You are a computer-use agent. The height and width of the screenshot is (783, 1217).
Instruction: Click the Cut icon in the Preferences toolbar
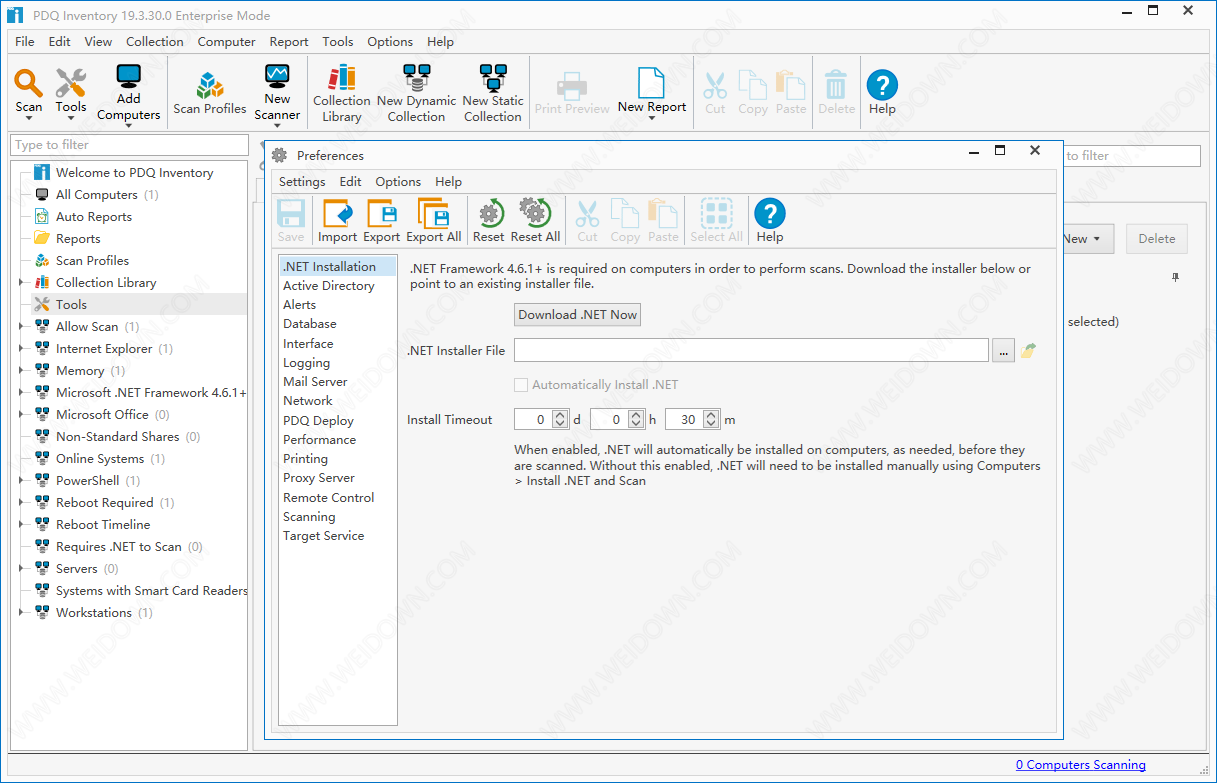[588, 213]
